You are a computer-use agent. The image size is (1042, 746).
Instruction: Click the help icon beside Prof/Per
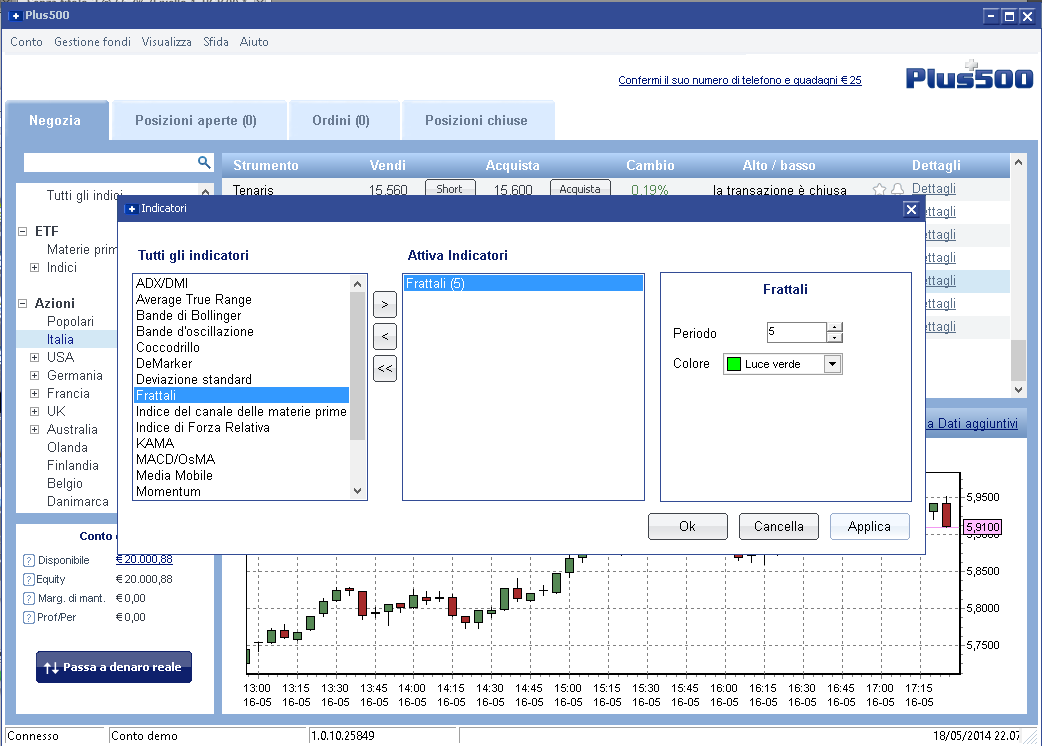point(29,617)
